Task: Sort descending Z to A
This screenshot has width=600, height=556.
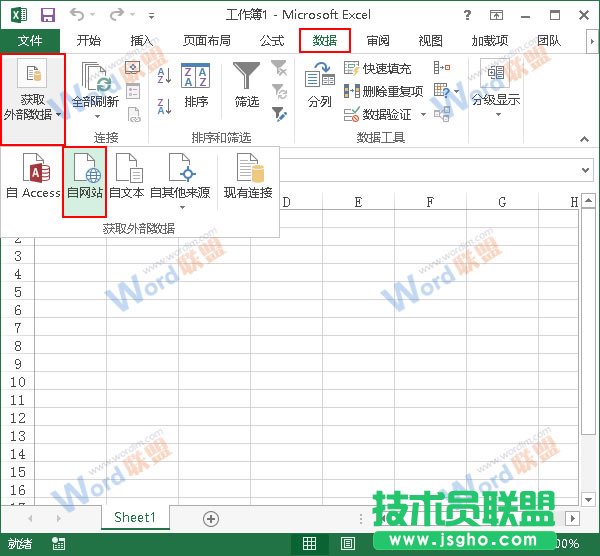Action: pyautogui.click(x=164, y=106)
